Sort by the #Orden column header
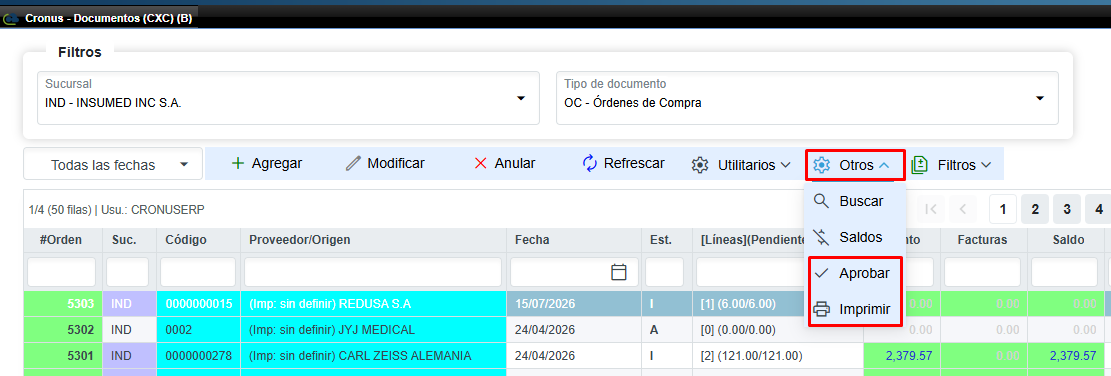This screenshot has height=376, width=1111. (61, 240)
